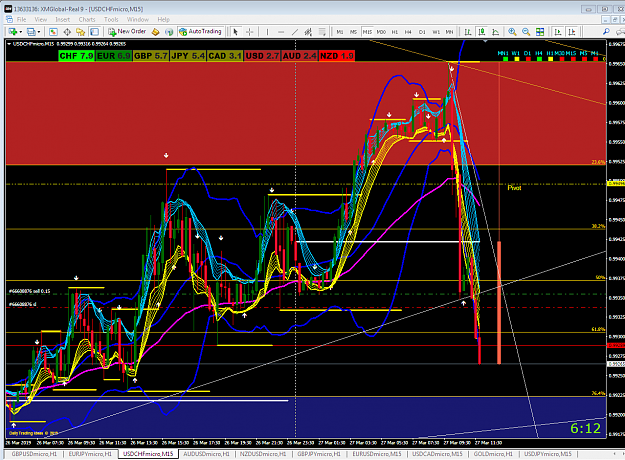Switch chart to M1 timeframe
The image size is (625, 460).
point(340,32)
